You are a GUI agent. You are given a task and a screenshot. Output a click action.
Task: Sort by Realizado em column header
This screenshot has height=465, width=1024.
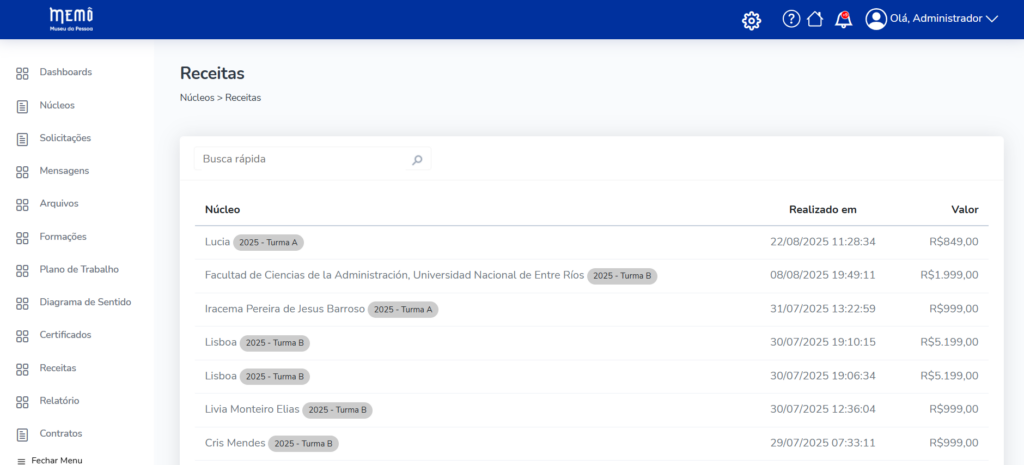coord(822,210)
